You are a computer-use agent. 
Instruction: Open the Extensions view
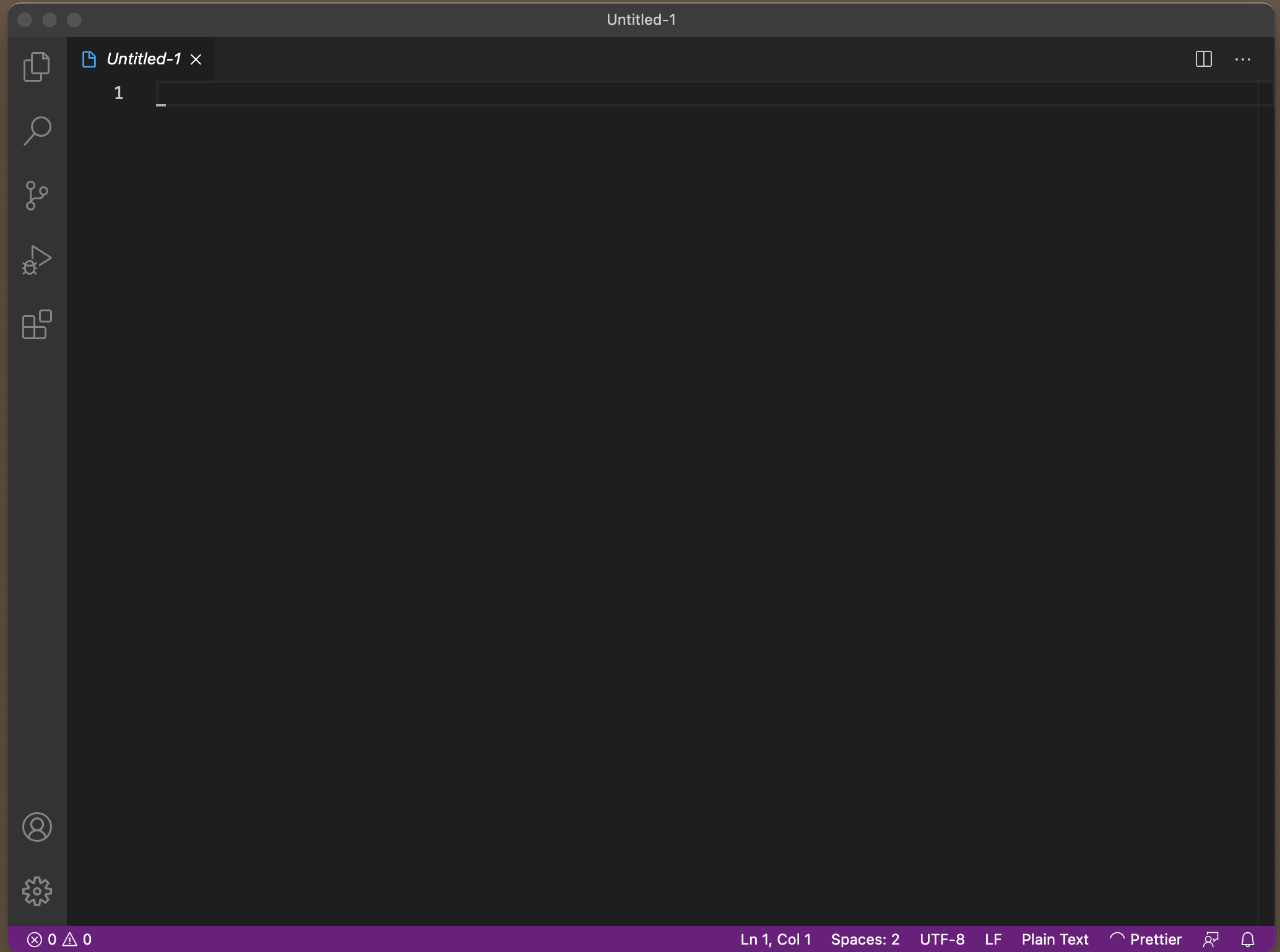pos(37,324)
